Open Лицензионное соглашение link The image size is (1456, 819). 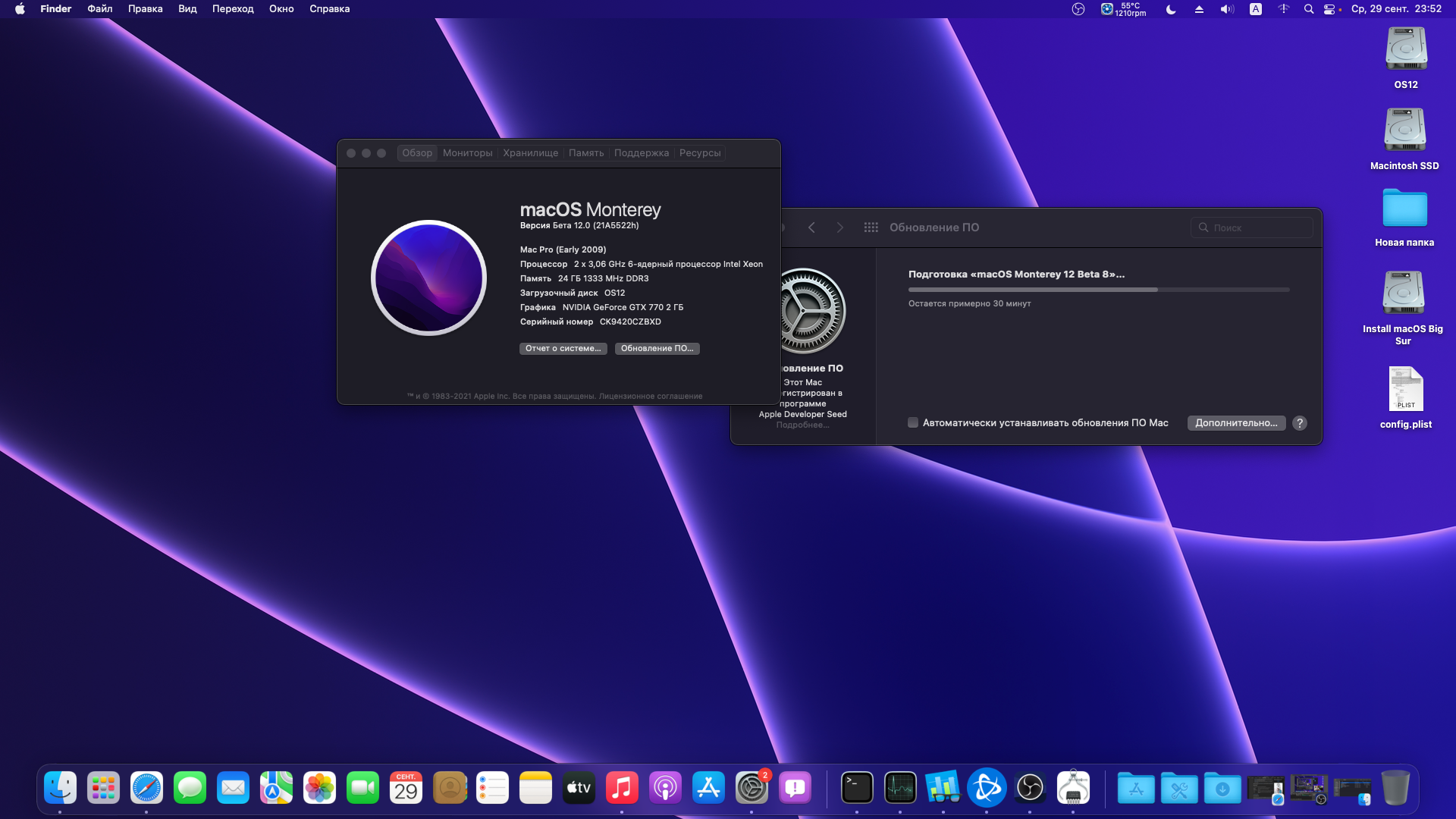pos(651,397)
